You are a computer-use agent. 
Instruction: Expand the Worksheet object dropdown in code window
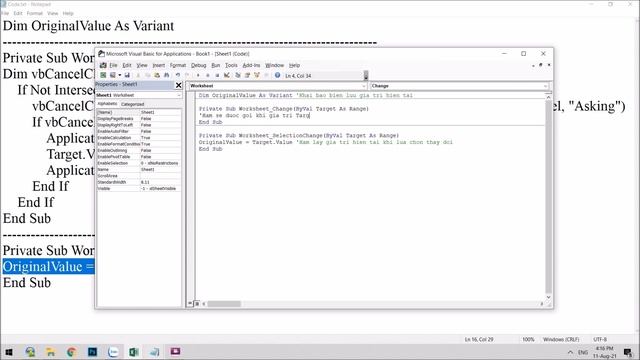363,86
